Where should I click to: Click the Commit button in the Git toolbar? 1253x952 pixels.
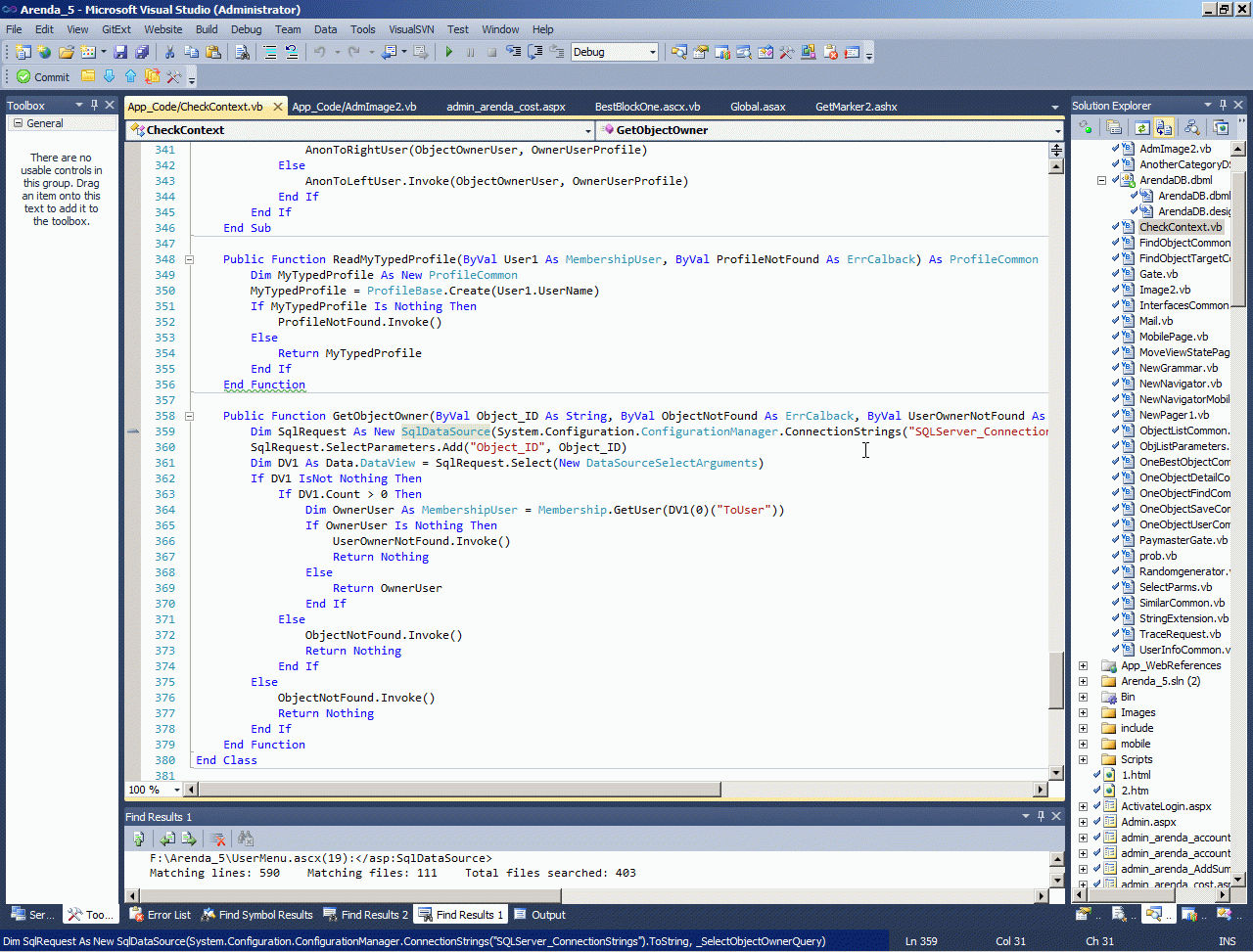(43, 76)
